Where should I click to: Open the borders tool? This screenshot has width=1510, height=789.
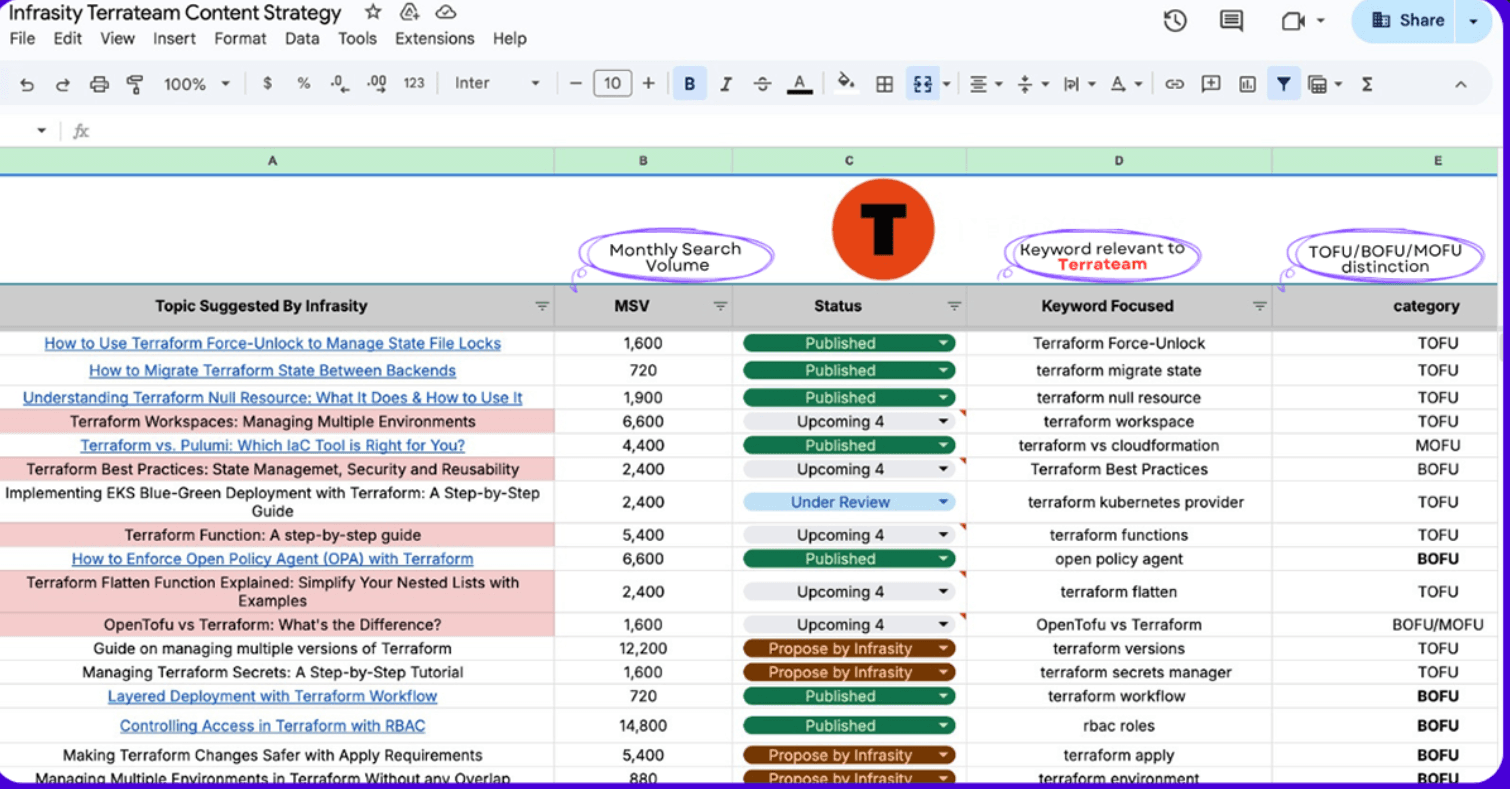pyautogui.click(x=884, y=84)
